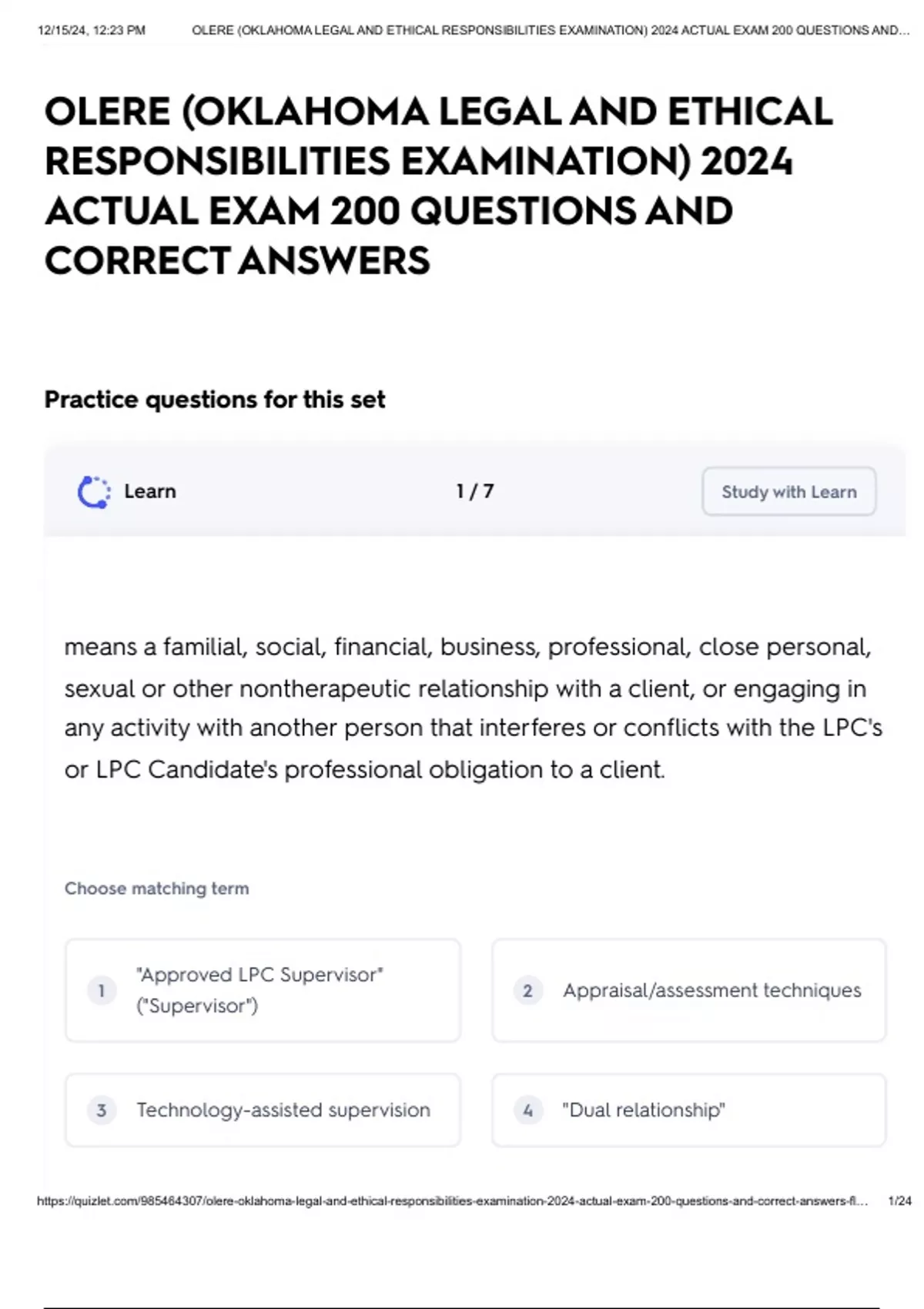924x1309 pixels.
Task: Select answer Appraisal/assessment techniques
Action: pyautogui.click(x=689, y=990)
